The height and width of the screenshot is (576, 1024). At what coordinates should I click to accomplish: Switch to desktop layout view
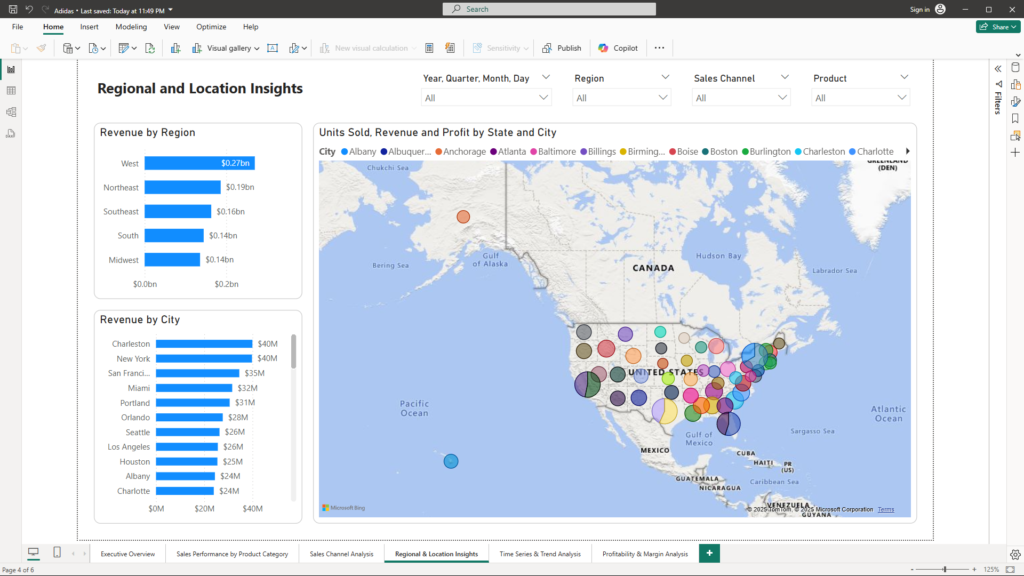point(33,553)
